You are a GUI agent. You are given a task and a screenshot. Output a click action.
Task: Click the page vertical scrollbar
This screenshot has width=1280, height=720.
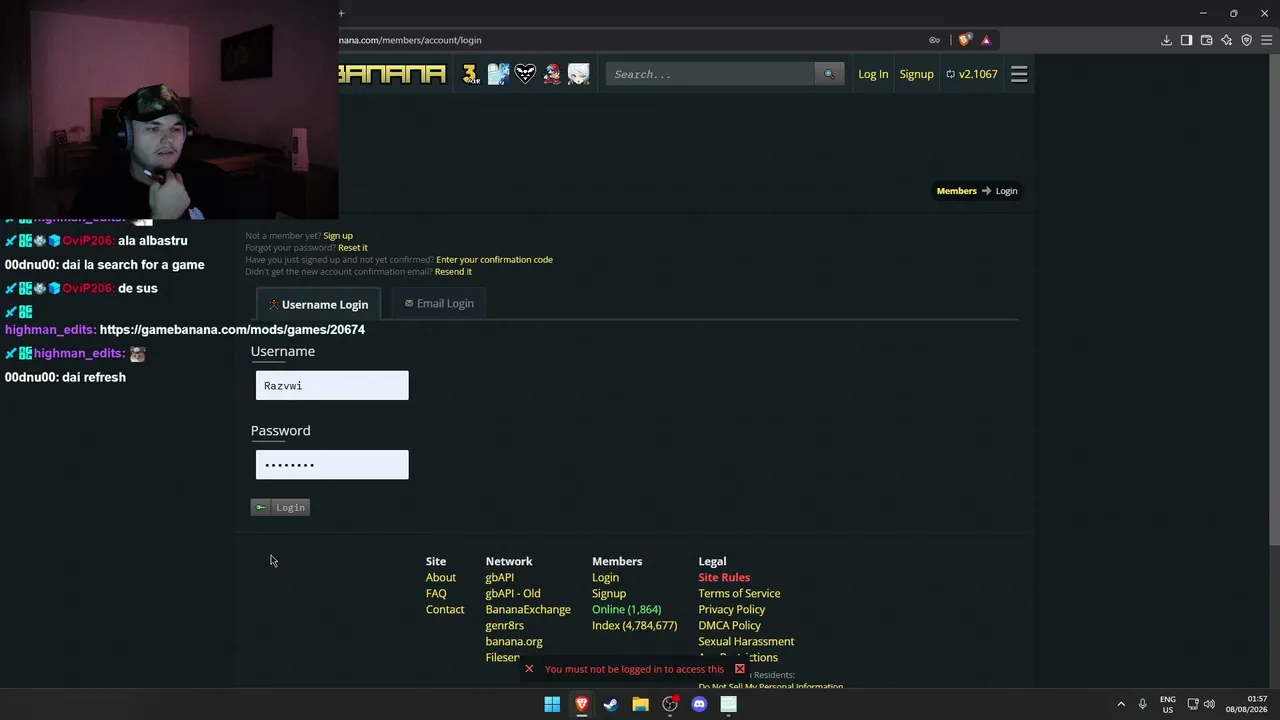pos(1273,300)
